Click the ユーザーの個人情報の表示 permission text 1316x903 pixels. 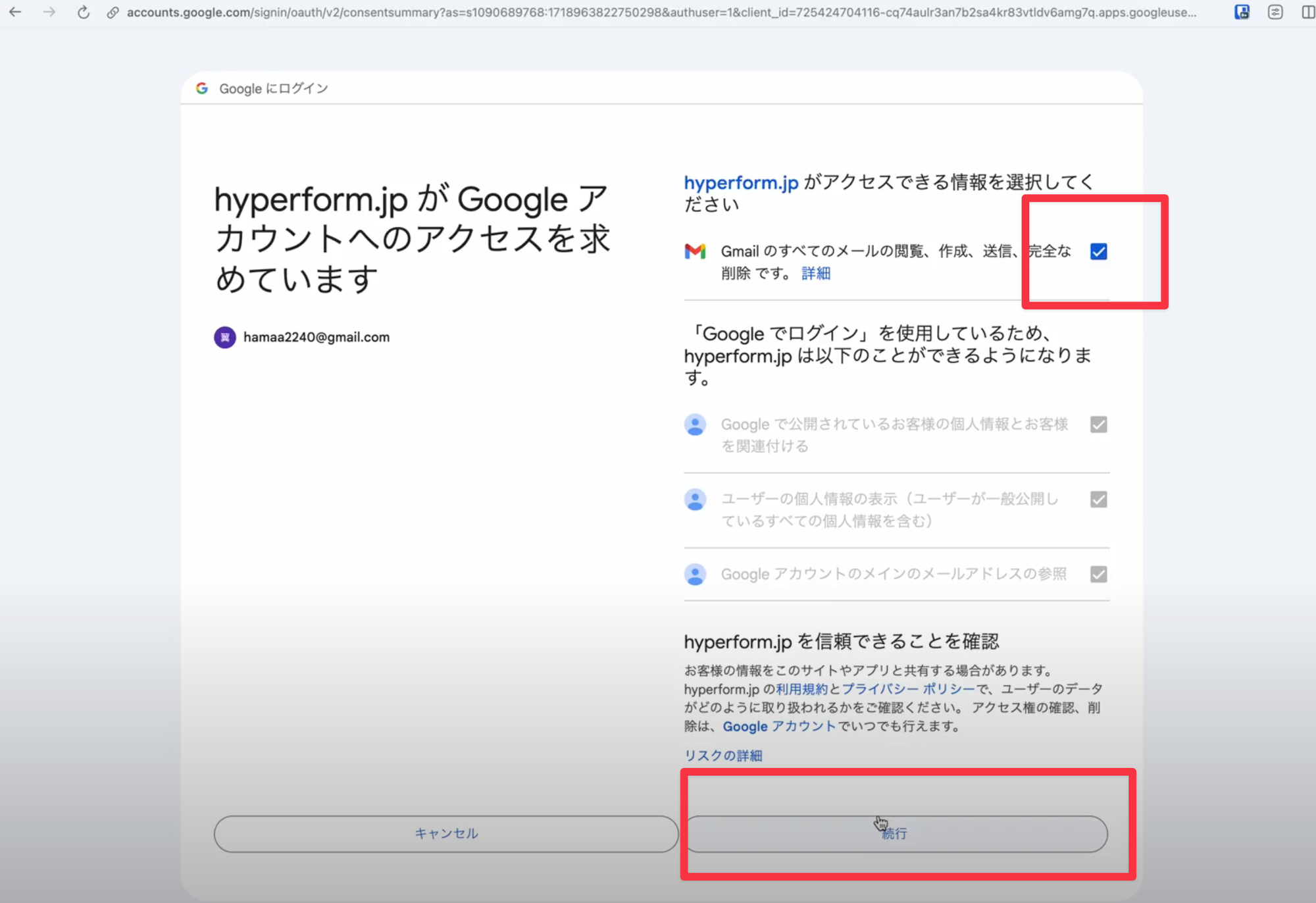[x=890, y=510]
